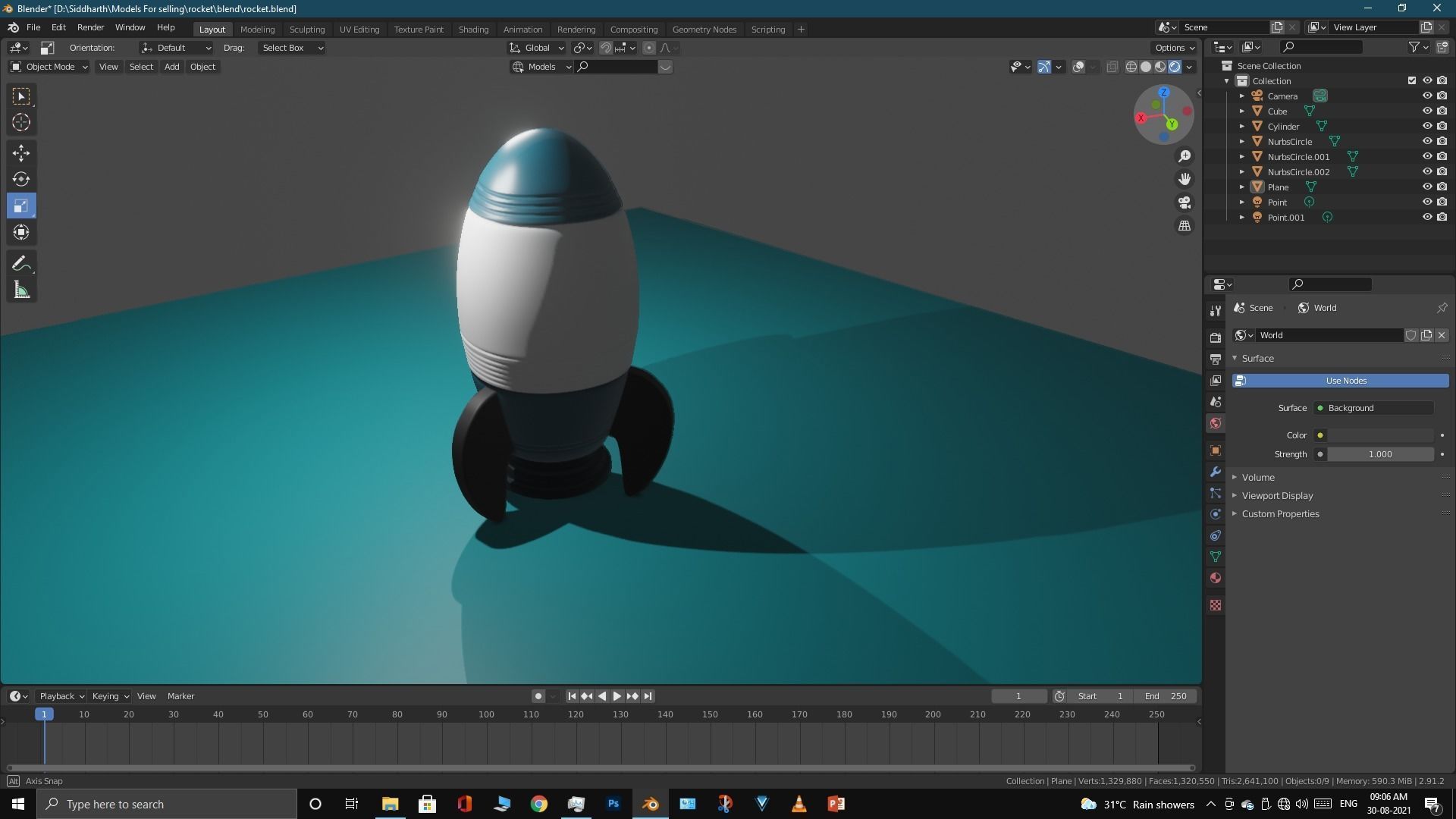Switch to rendered viewport shading
Viewport: 1456px width, 819px height.
click(1175, 67)
